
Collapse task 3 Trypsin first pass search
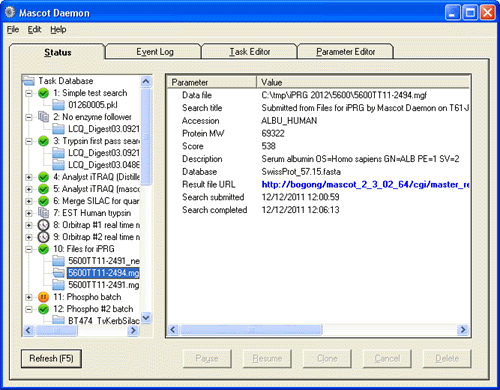[29, 141]
